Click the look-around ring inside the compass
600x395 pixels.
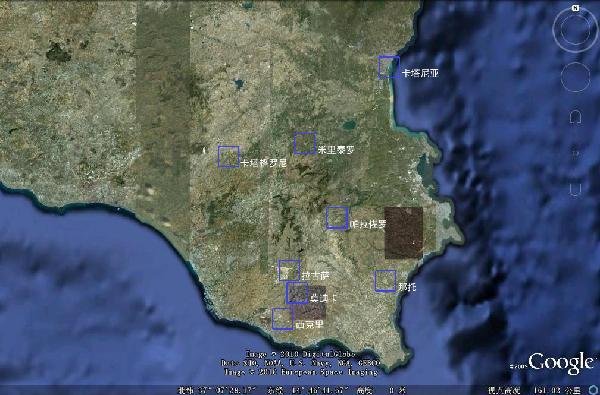pyautogui.click(x=576, y=29)
